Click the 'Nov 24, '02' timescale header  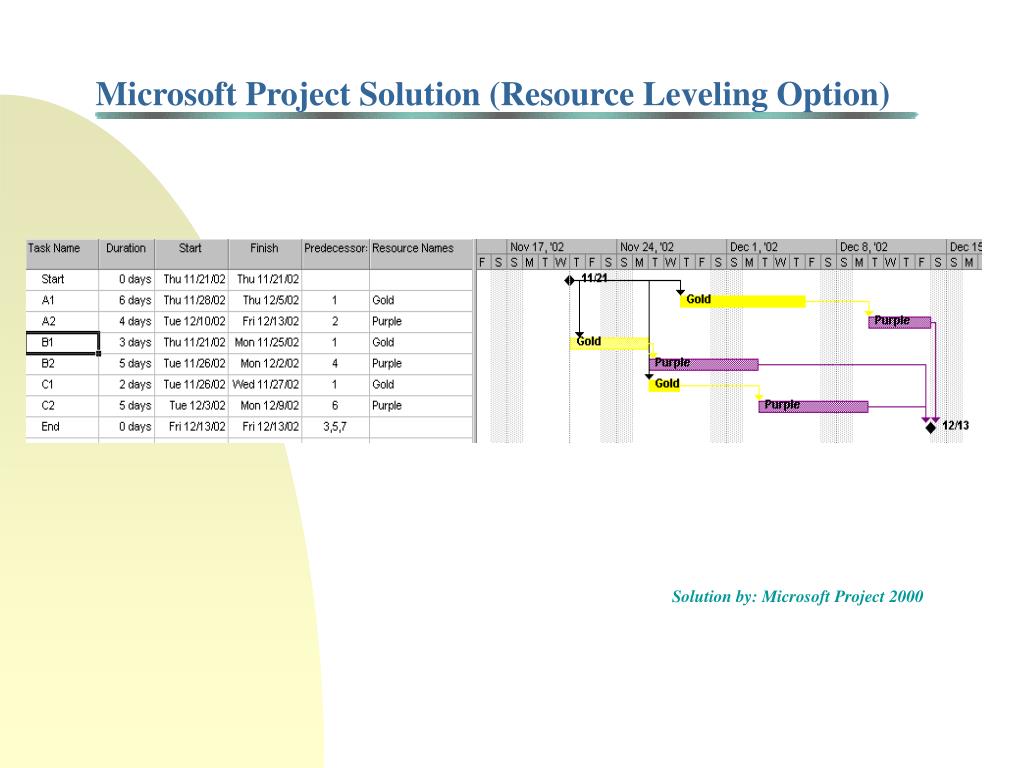tap(671, 247)
